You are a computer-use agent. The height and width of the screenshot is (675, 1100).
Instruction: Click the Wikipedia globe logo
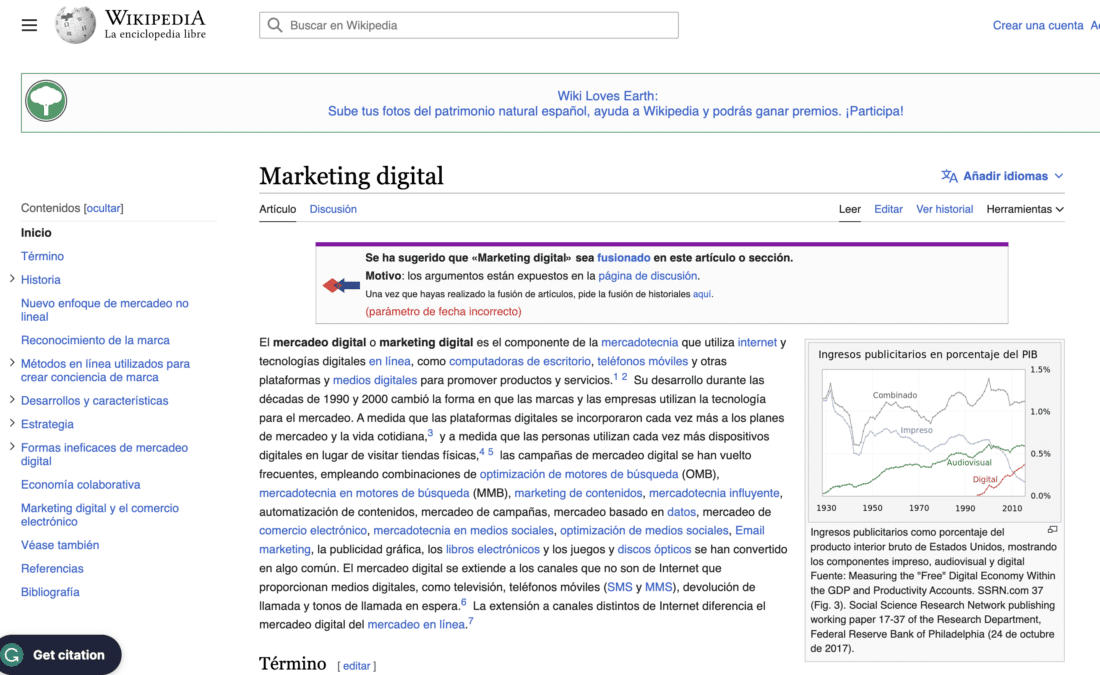click(x=75, y=24)
